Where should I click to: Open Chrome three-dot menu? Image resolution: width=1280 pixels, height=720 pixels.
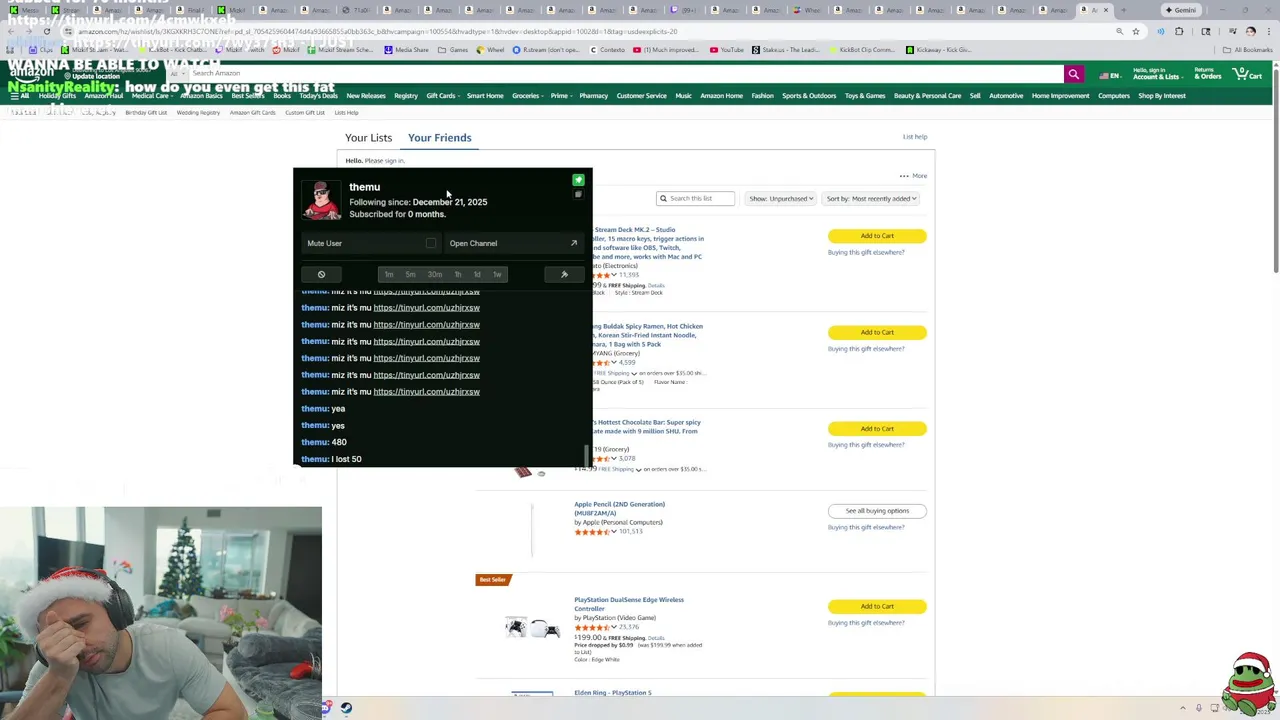(1270, 31)
